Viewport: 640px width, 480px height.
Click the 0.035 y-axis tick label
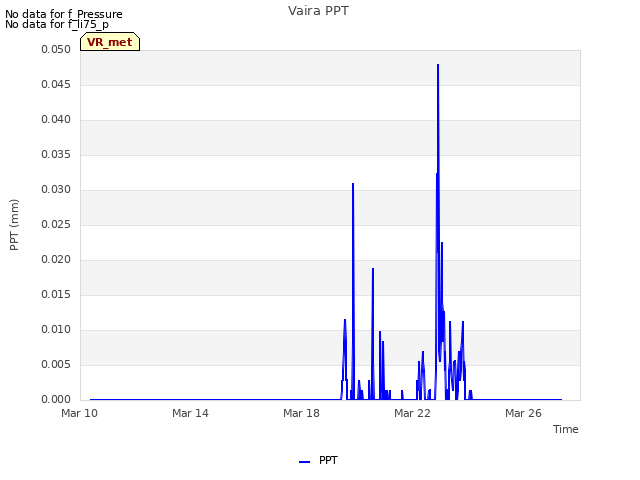point(56,155)
